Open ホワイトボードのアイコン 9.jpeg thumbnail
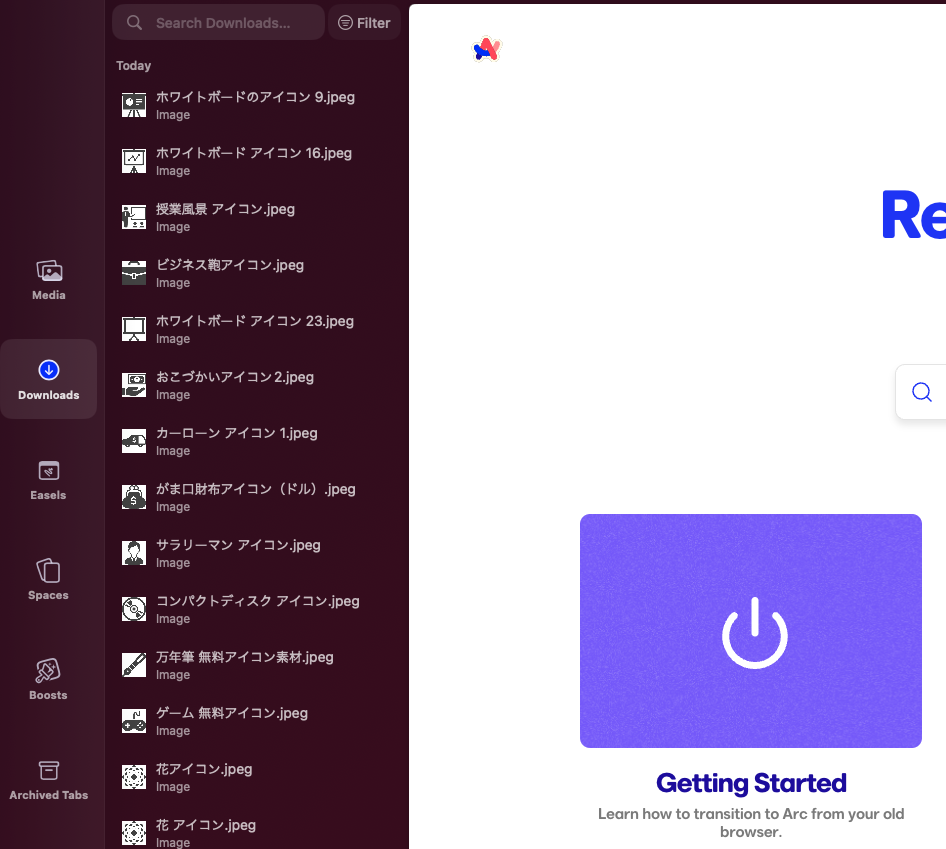 point(134,106)
